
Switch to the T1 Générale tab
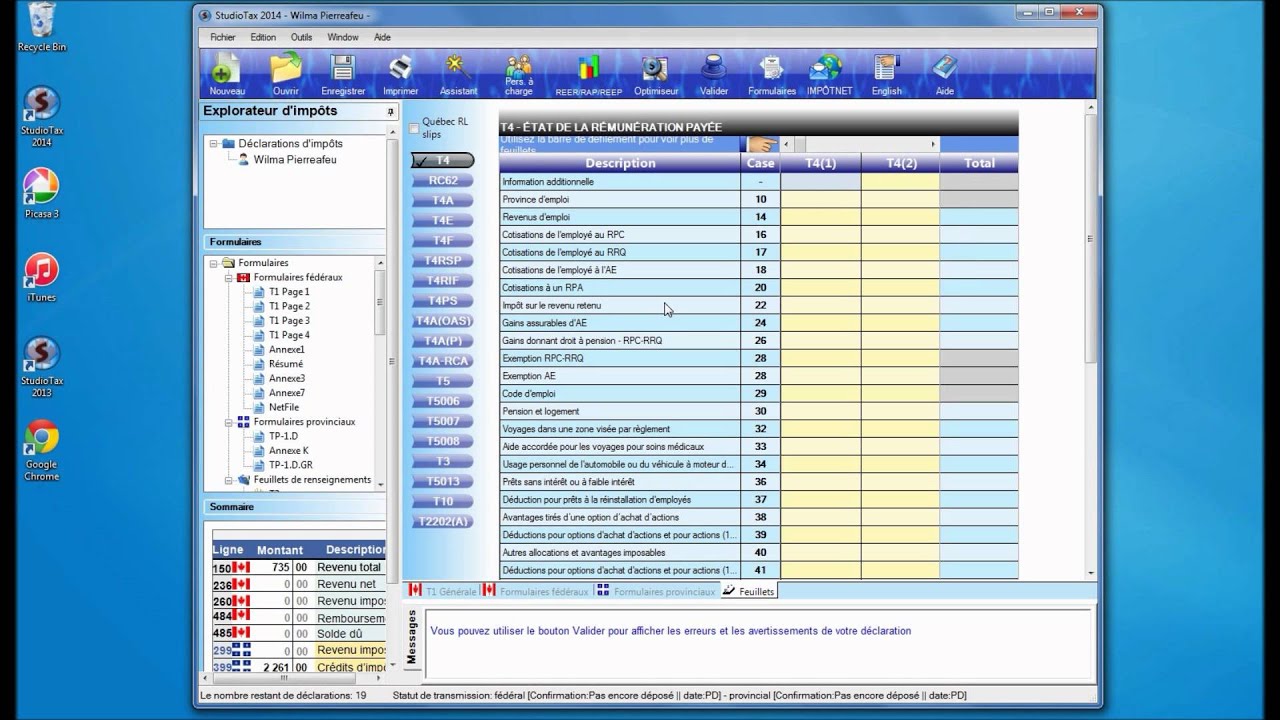coord(442,591)
